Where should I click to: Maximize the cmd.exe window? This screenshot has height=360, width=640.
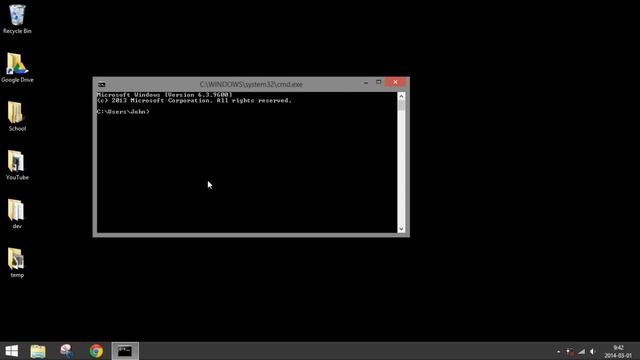click(x=378, y=82)
